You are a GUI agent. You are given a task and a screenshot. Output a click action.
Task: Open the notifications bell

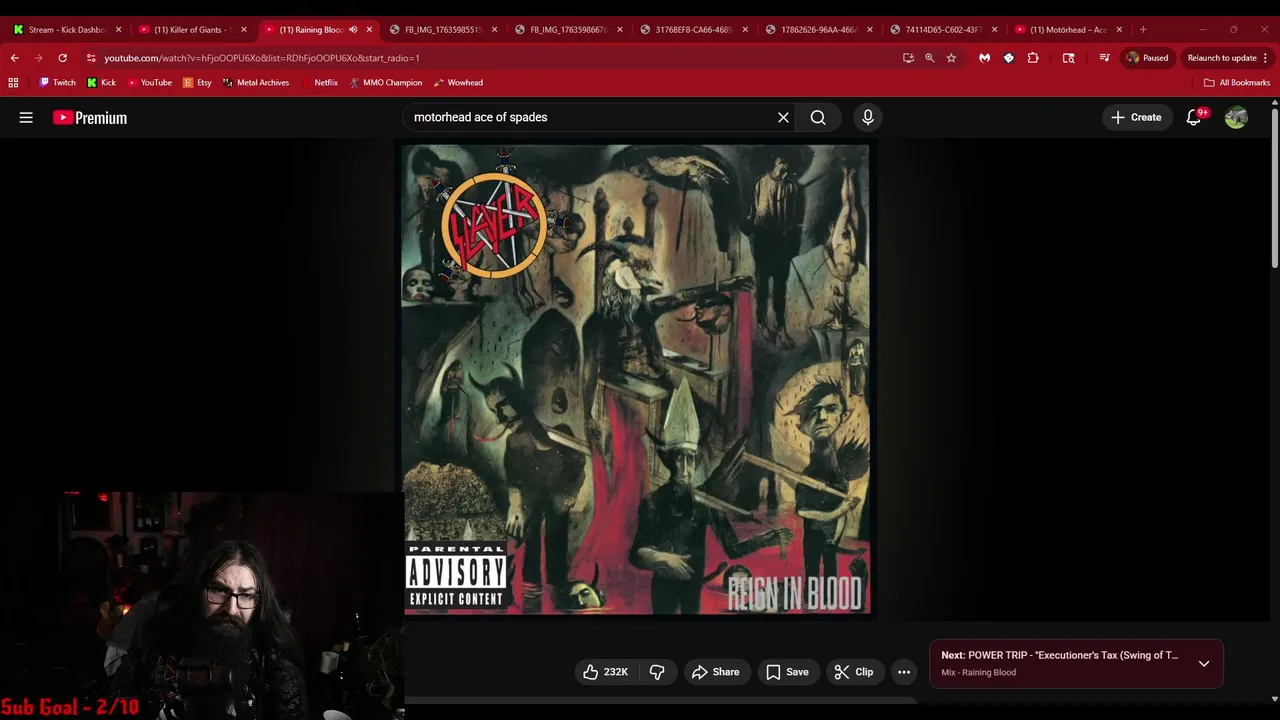[1194, 118]
